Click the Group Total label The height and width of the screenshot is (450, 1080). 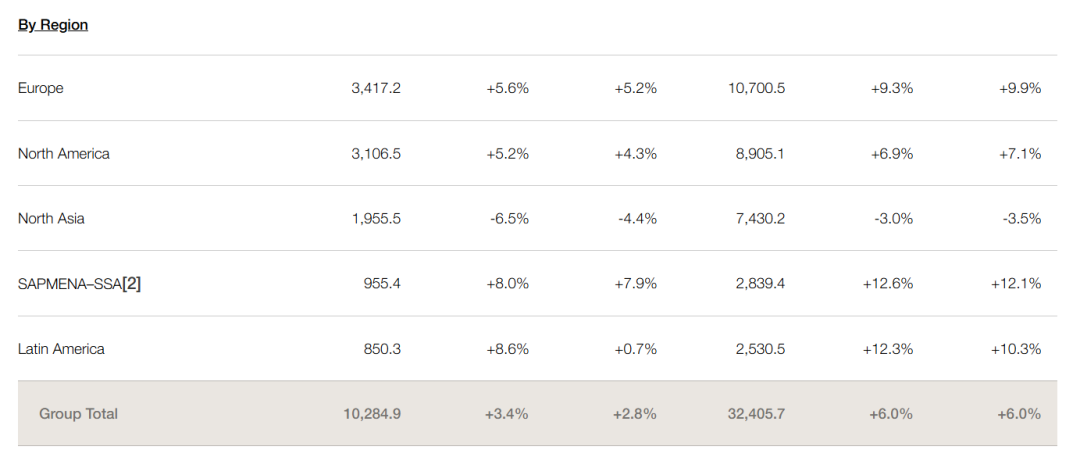point(78,414)
